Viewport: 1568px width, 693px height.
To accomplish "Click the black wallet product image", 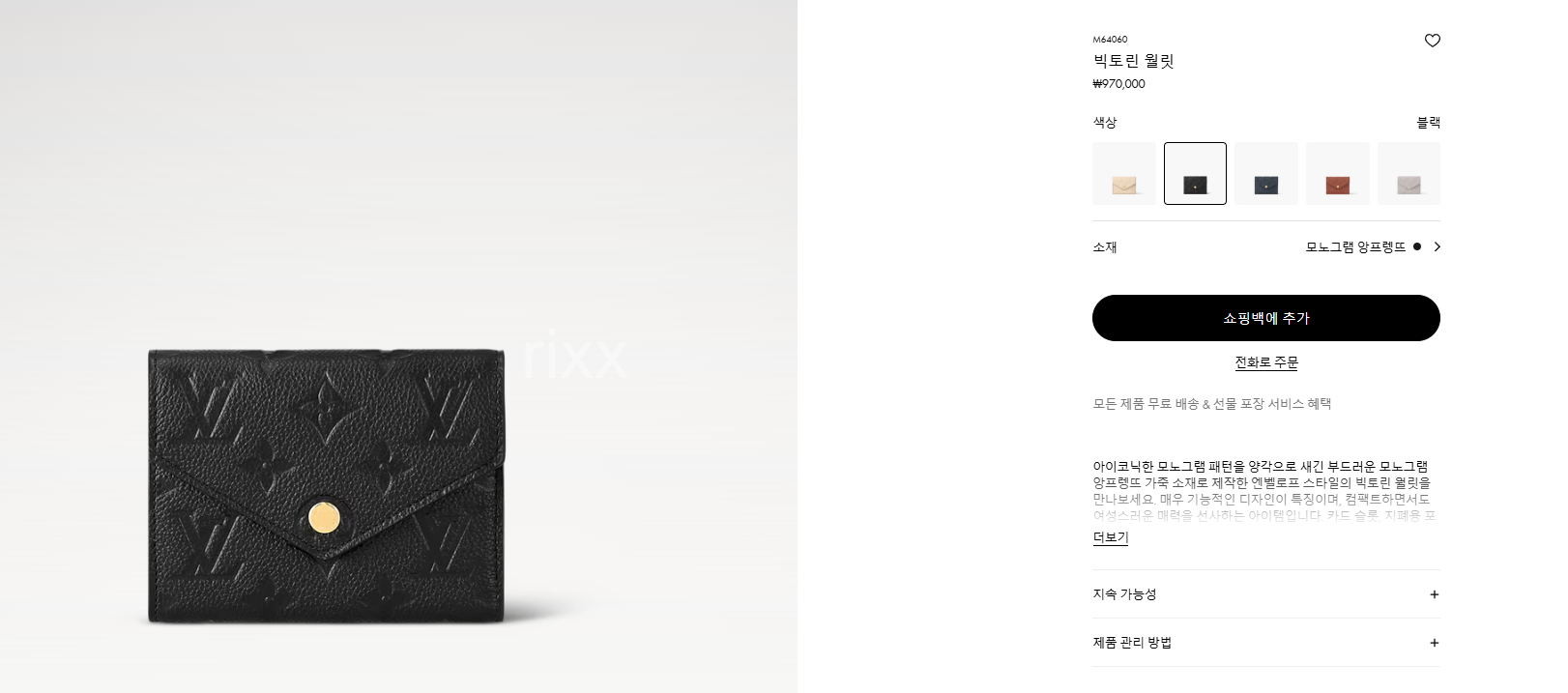I will point(326,485).
